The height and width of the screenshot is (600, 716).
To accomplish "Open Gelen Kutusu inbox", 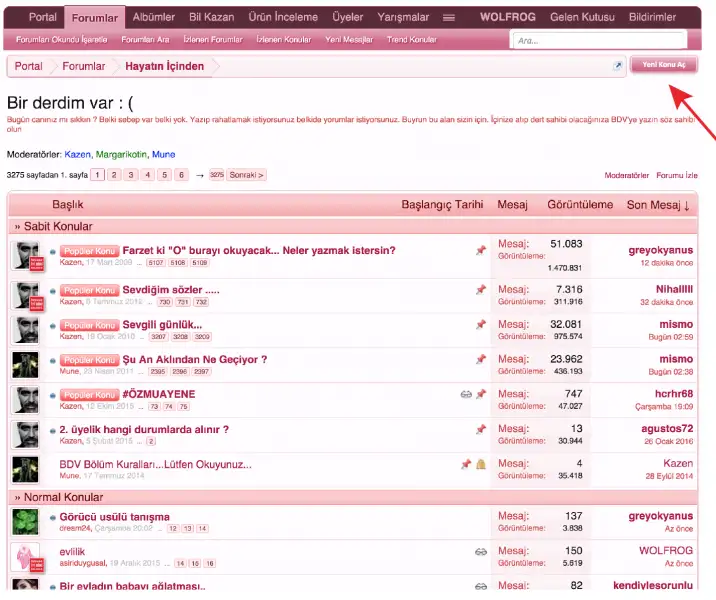I will pyautogui.click(x=582, y=17).
